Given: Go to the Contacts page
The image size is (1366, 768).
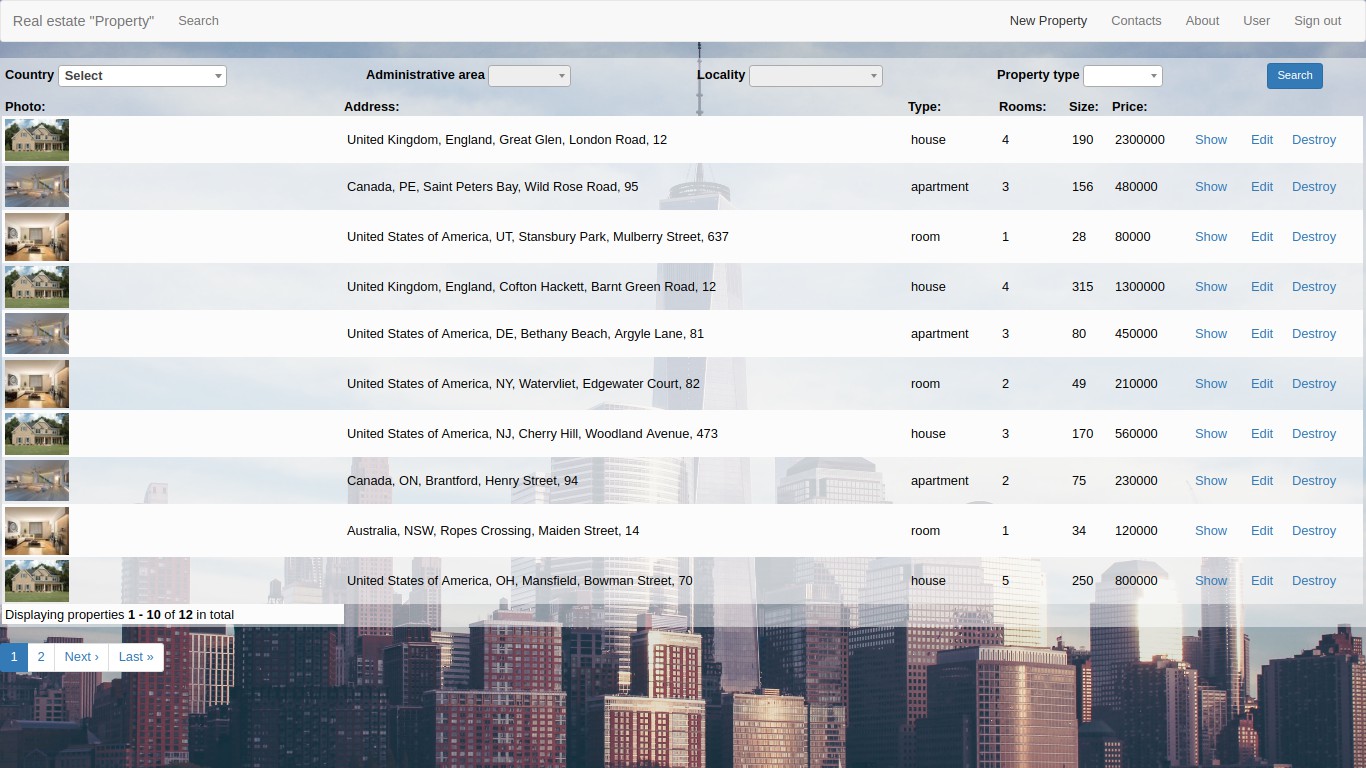Looking at the screenshot, I should click(1136, 21).
